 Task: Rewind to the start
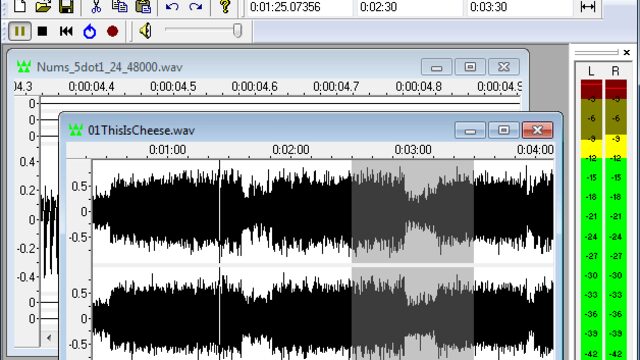coord(66,31)
